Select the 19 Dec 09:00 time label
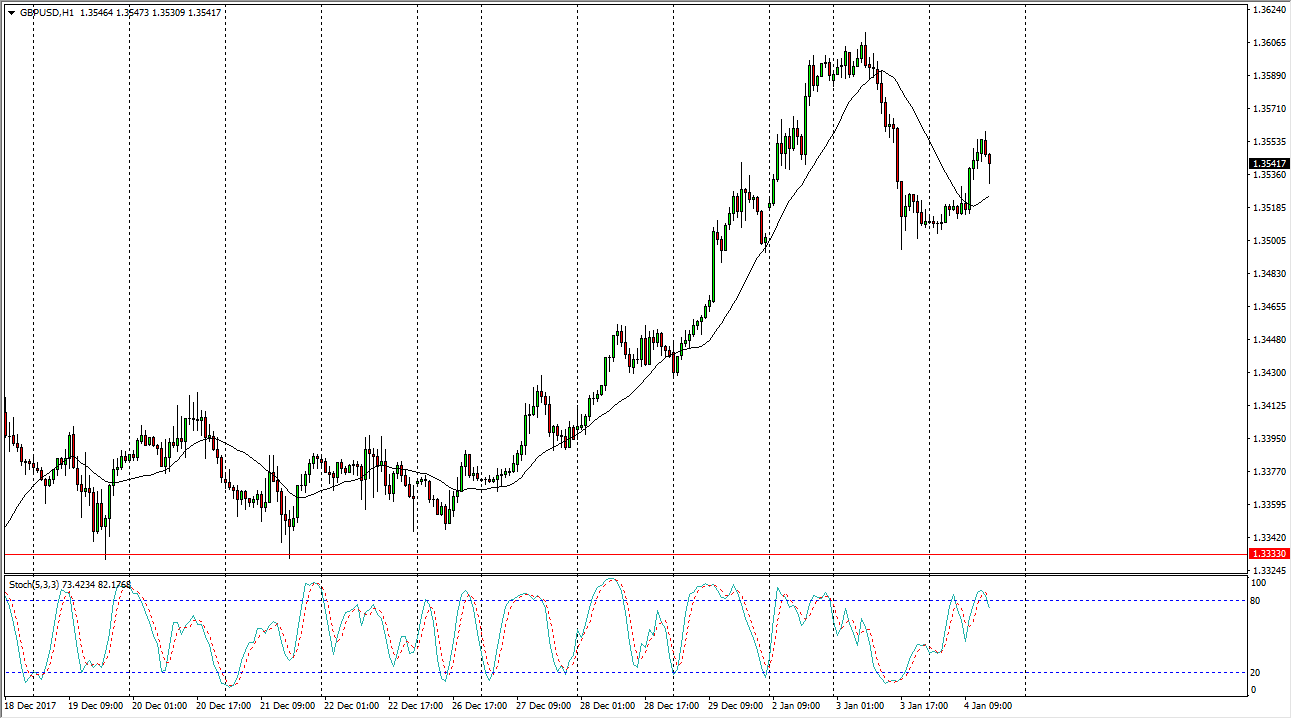This screenshot has width=1292, height=719. (96, 706)
